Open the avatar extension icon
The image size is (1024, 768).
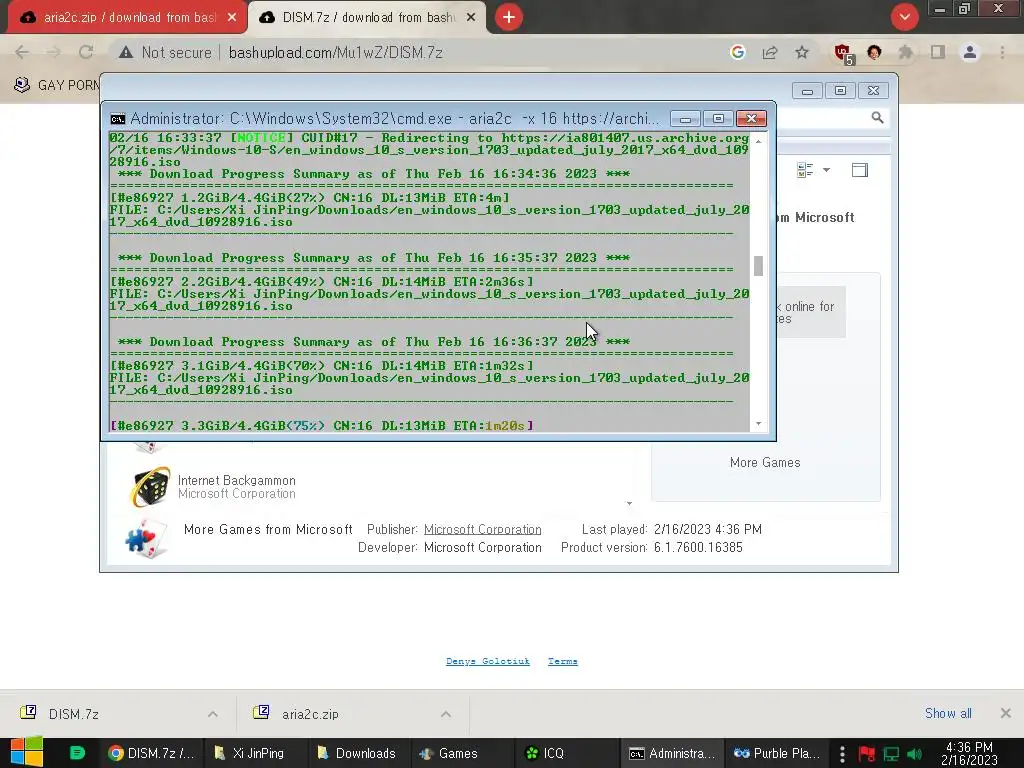point(874,52)
